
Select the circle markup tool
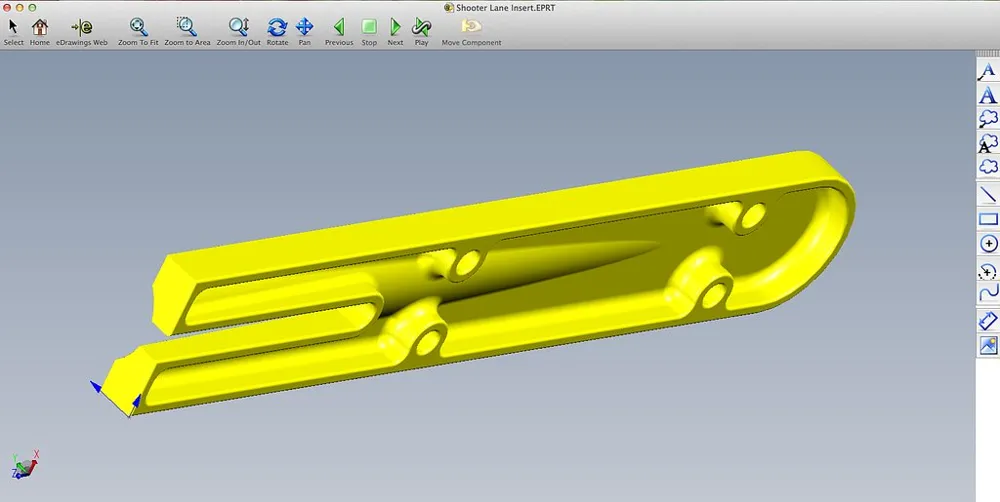click(988, 244)
